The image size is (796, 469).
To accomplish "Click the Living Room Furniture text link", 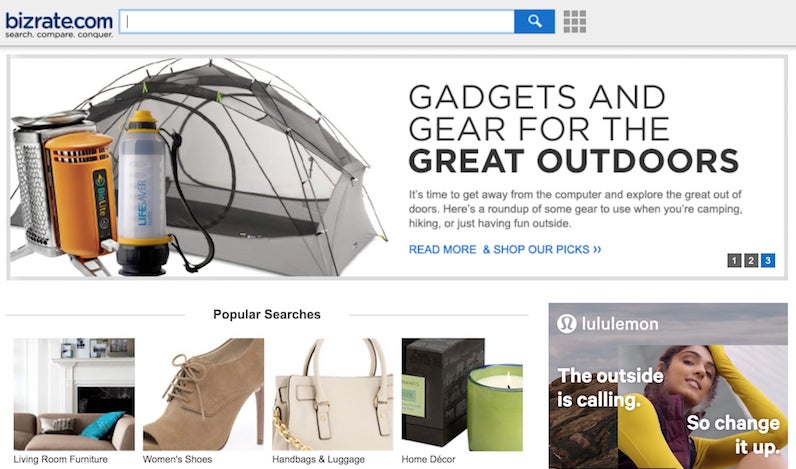I will 60,459.
